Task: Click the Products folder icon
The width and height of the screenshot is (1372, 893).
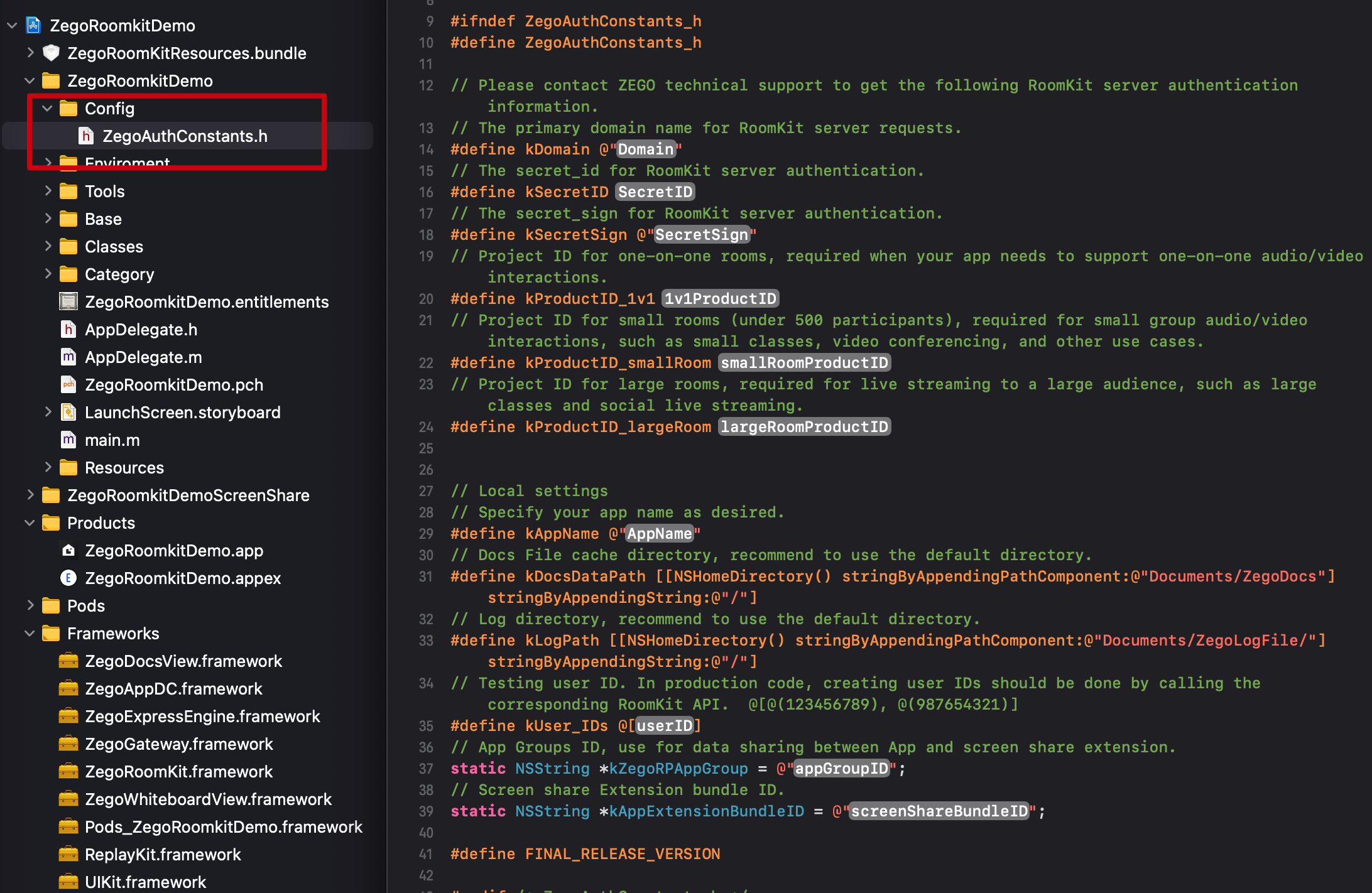Action: pyautogui.click(x=51, y=523)
